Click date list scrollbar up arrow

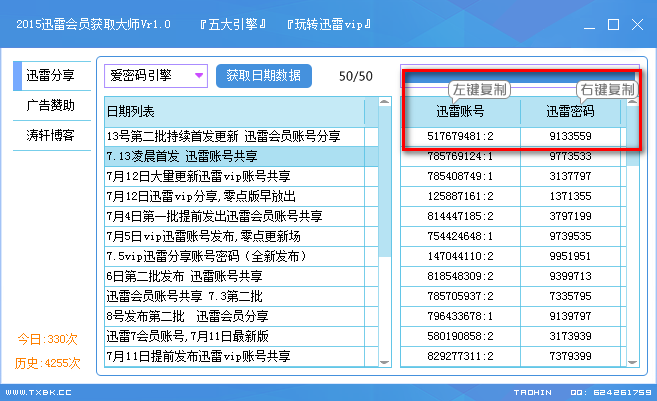coord(385,102)
